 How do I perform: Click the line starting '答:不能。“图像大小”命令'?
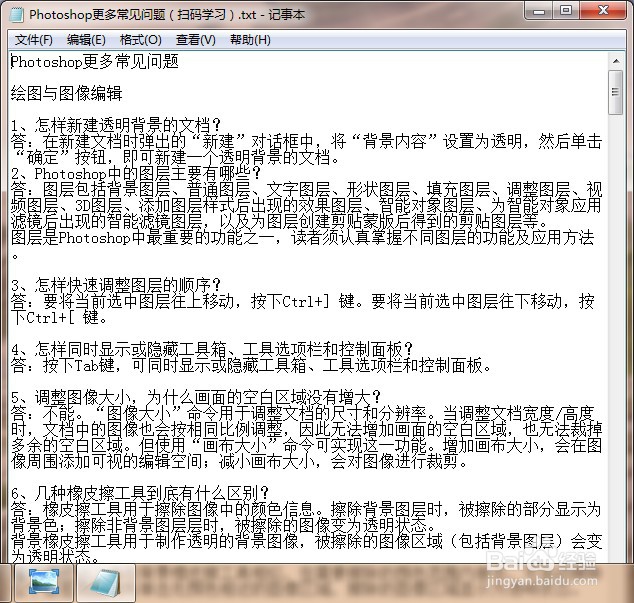(x=302, y=413)
